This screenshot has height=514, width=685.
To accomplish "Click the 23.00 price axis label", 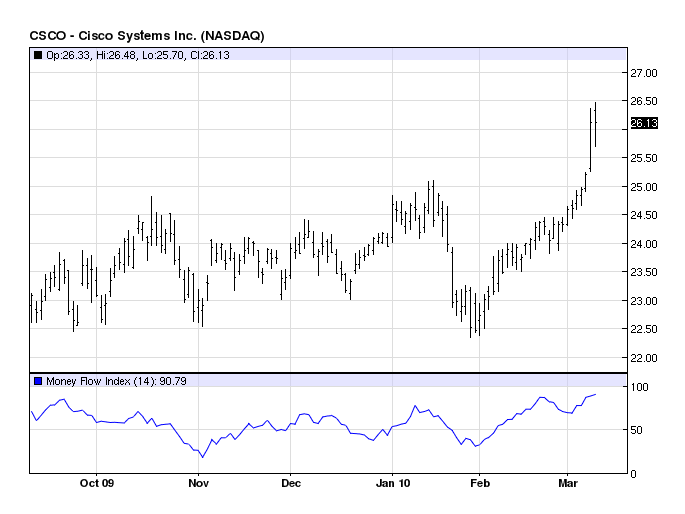I will [x=643, y=301].
